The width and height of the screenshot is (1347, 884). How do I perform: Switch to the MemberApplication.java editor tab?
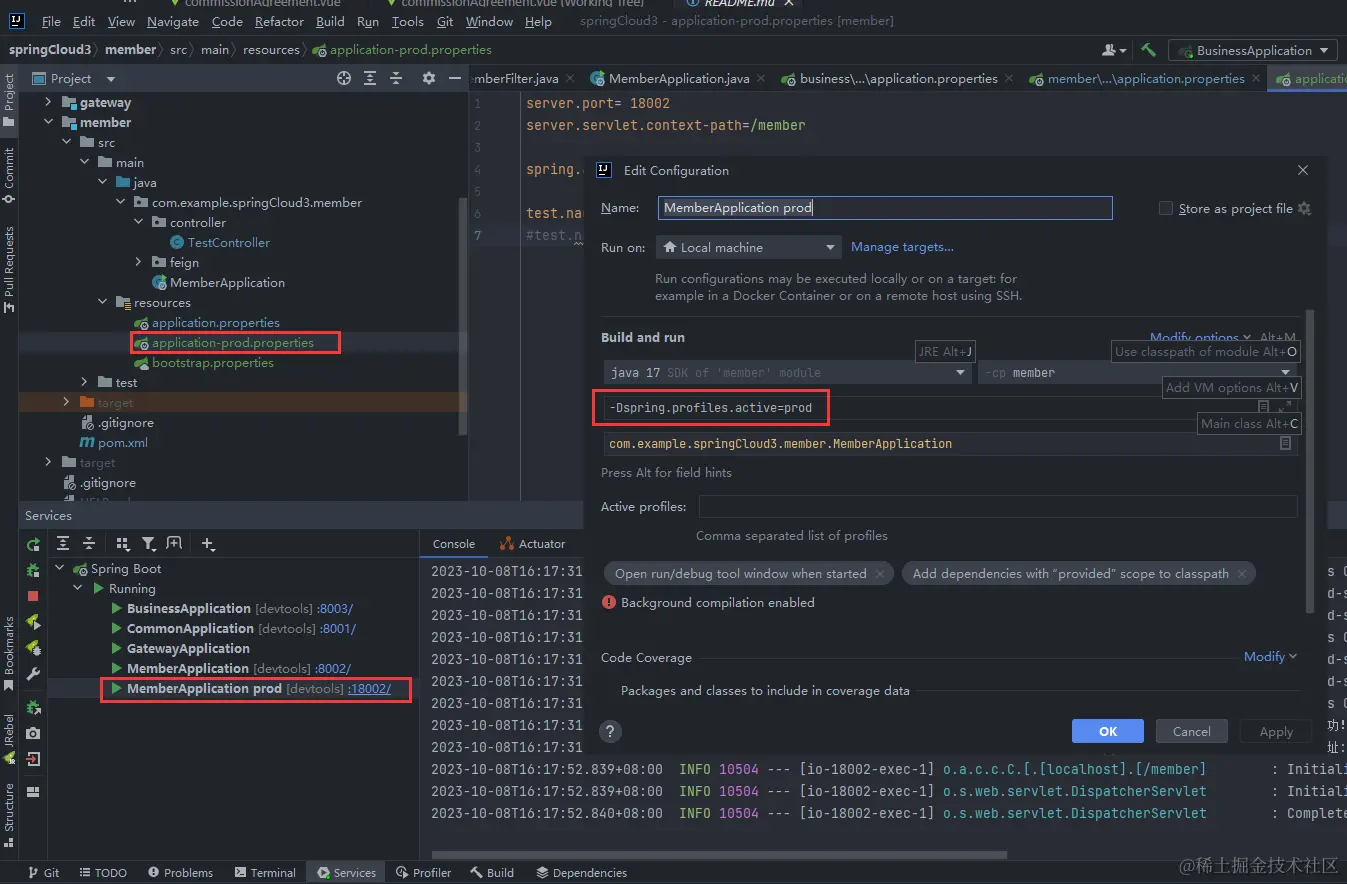pyautogui.click(x=678, y=78)
